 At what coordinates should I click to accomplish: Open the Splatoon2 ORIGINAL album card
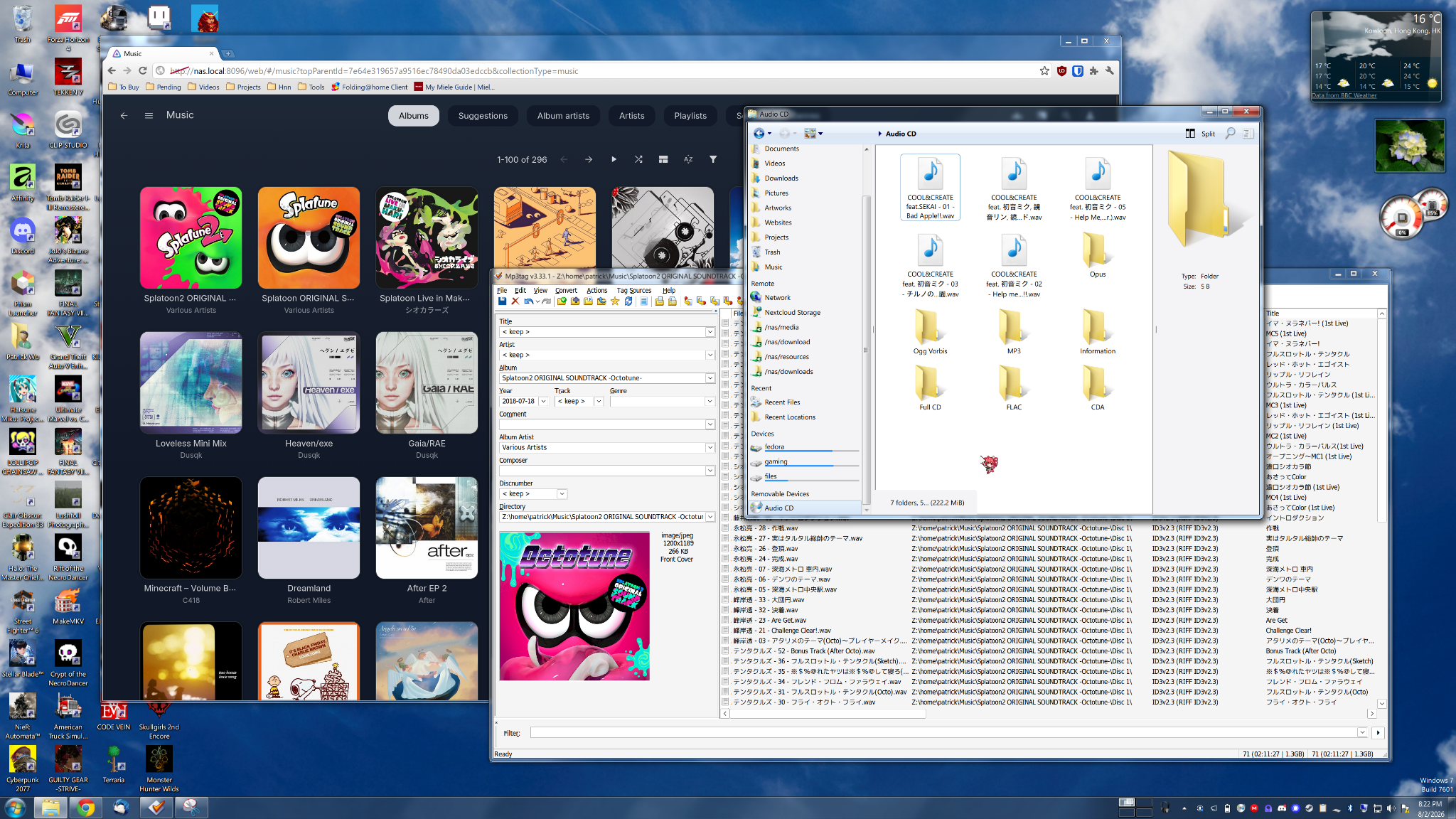click(191, 237)
